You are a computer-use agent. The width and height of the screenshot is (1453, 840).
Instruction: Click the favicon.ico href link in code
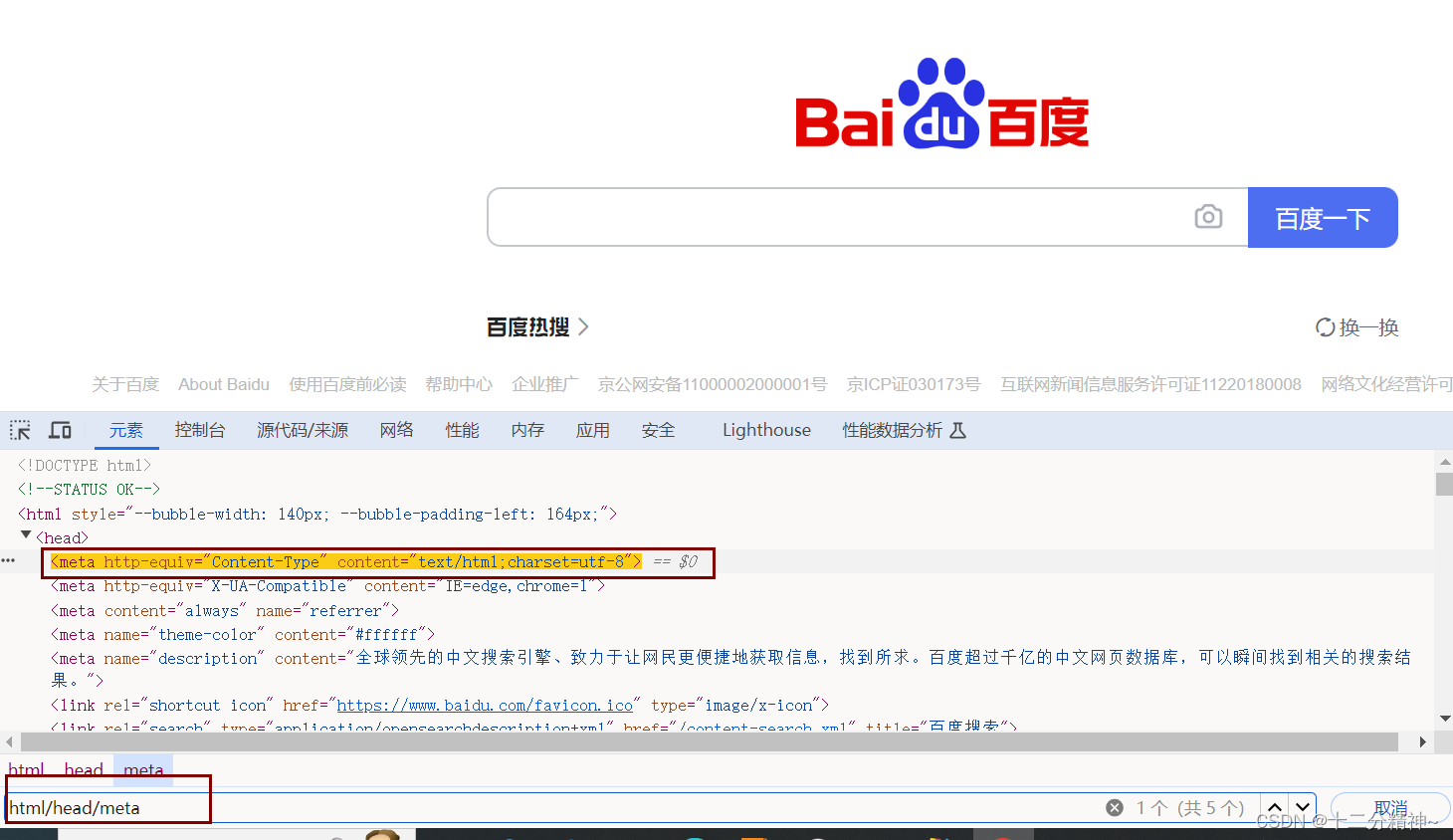pos(485,705)
